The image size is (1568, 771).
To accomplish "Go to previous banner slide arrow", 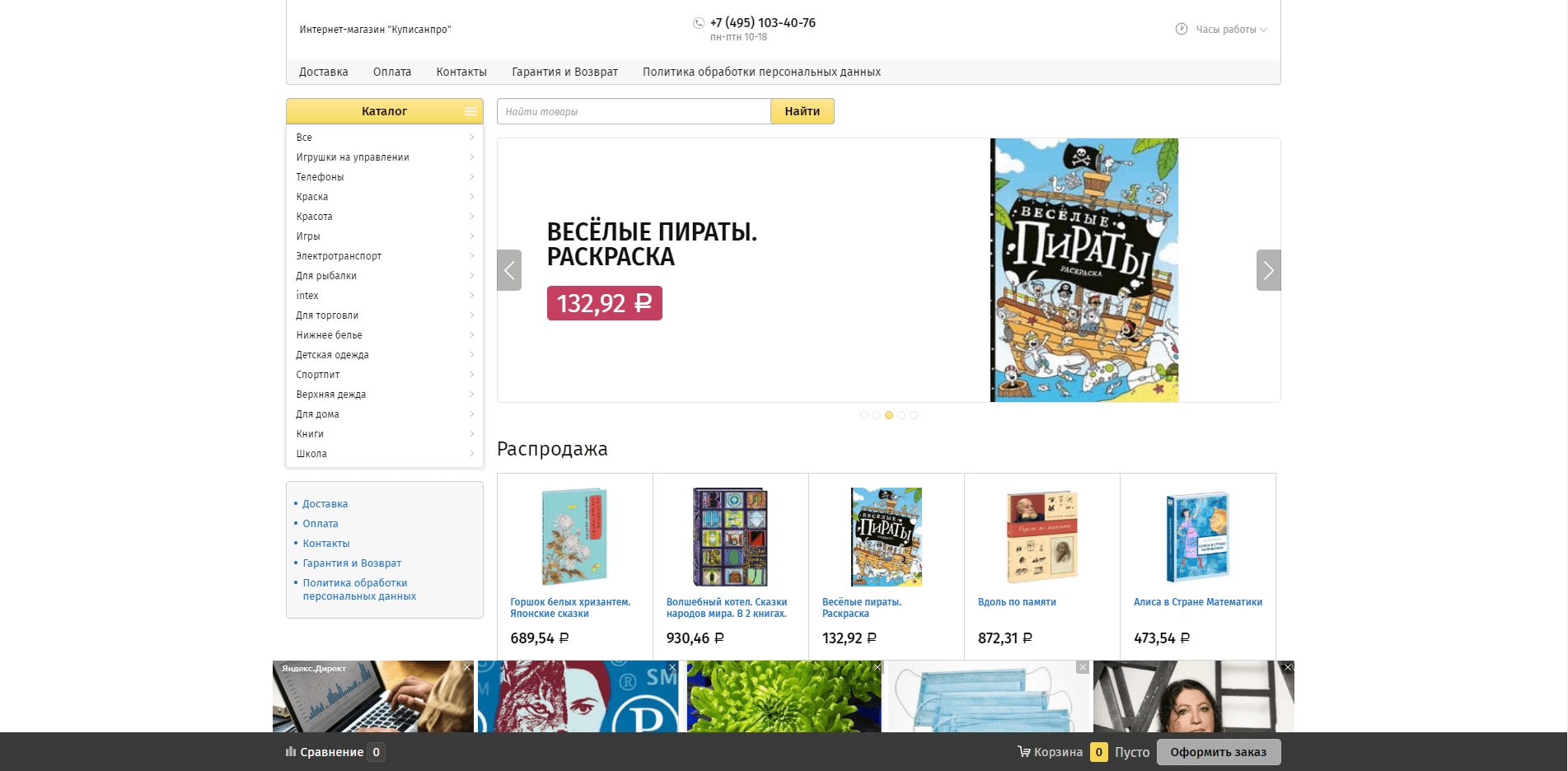I will click(509, 270).
